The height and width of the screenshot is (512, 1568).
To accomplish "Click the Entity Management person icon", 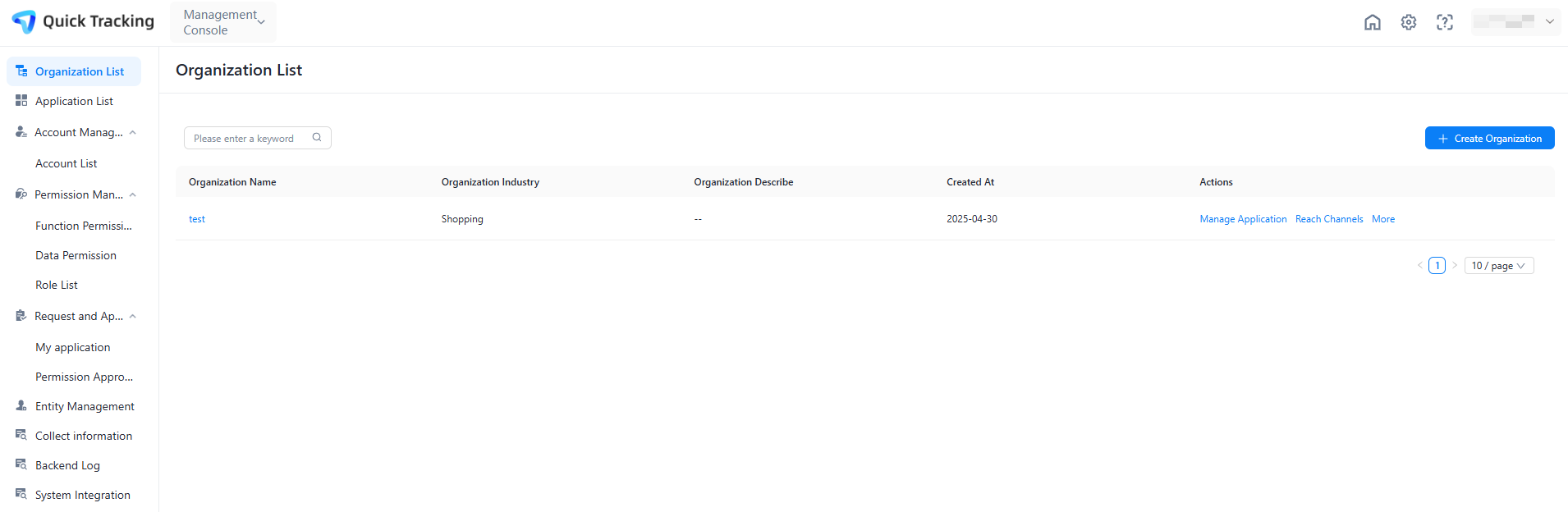I will pos(21,406).
